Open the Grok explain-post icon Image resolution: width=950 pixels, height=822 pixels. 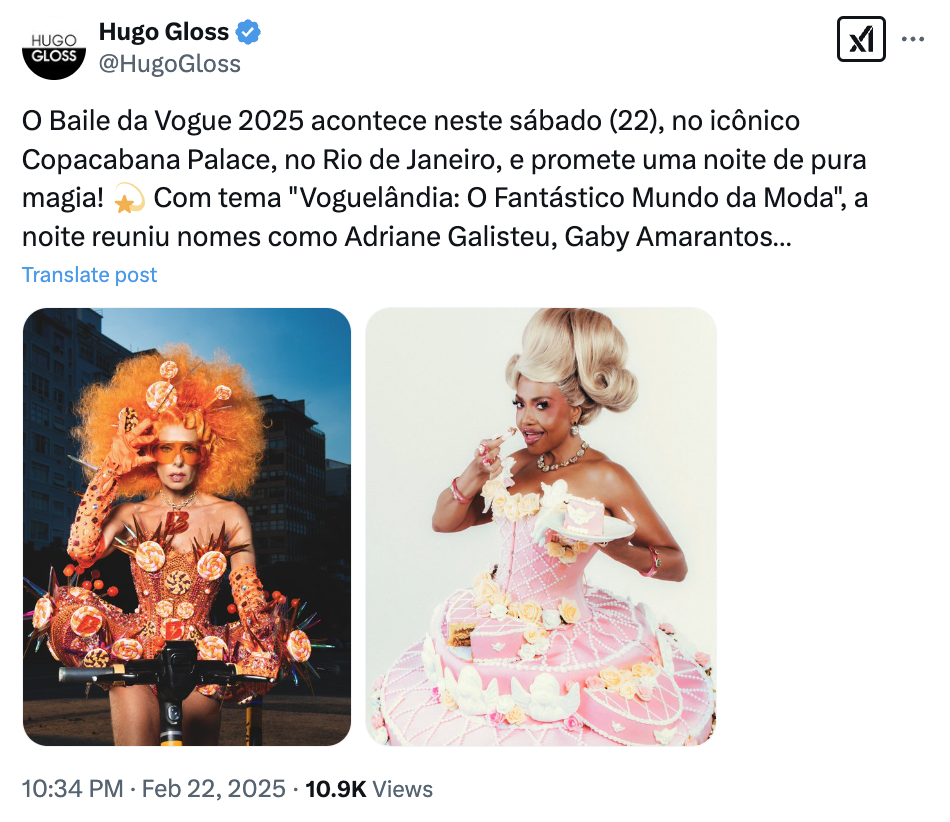(x=861, y=39)
